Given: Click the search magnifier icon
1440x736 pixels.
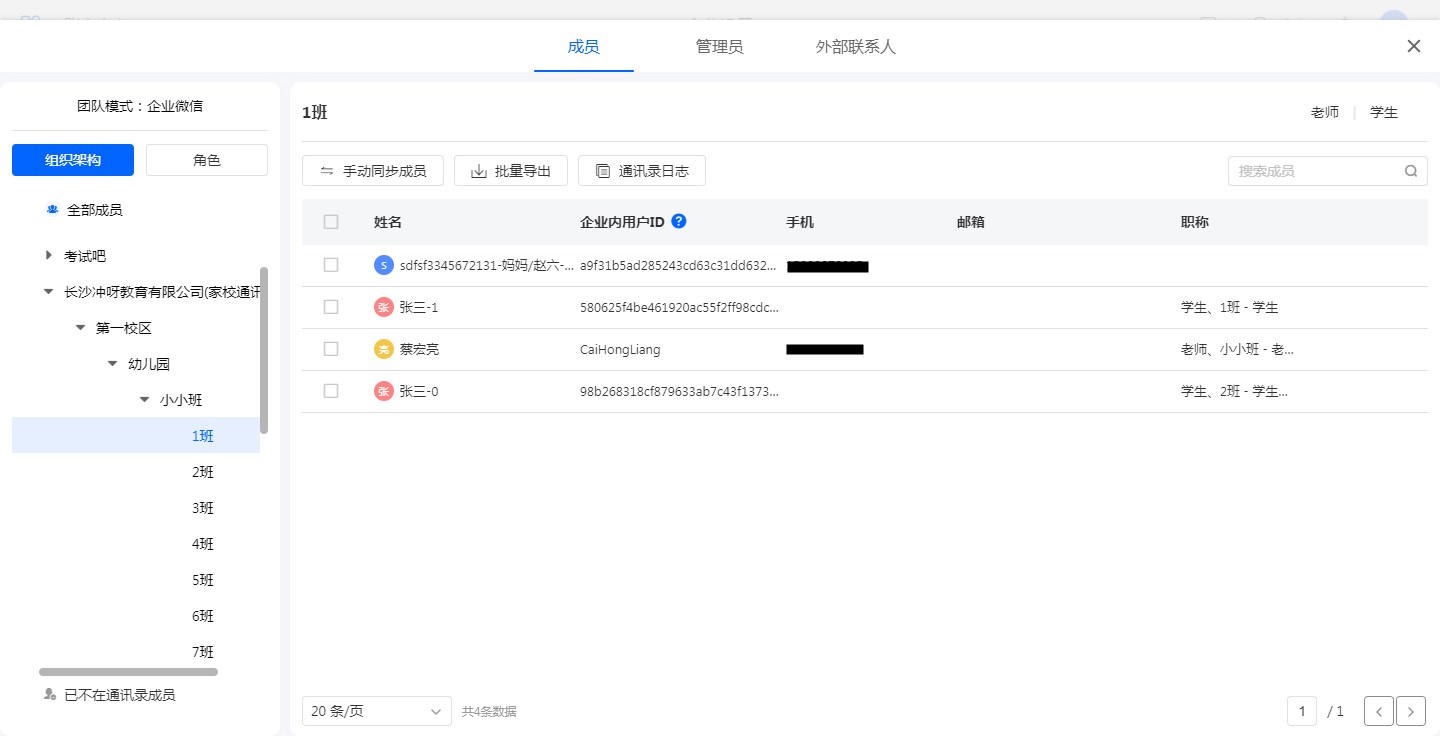Looking at the screenshot, I should pyautogui.click(x=1410, y=171).
